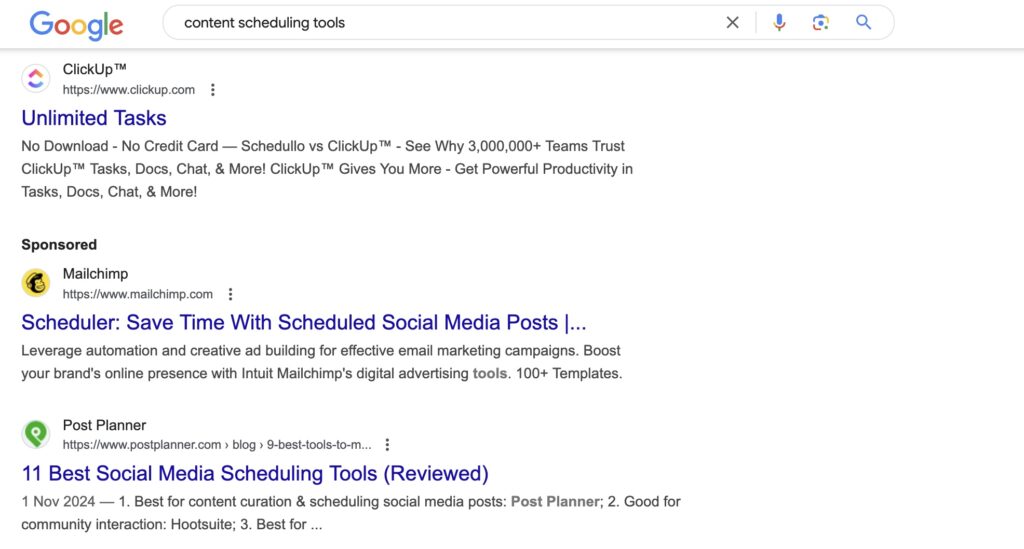Click the www.mailchimp.com URL
Screen dimensions: 1024x549
[x=138, y=294]
